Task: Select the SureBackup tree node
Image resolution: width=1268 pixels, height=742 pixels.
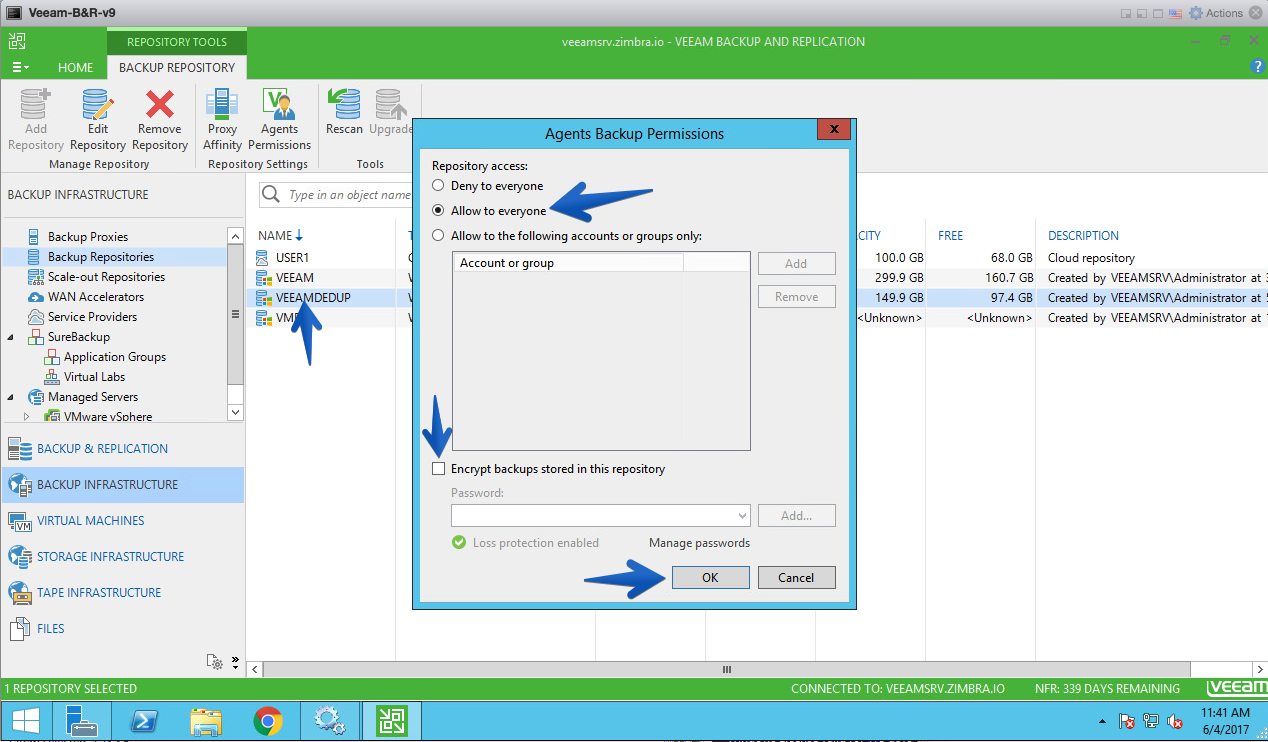Action: [x=78, y=337]
